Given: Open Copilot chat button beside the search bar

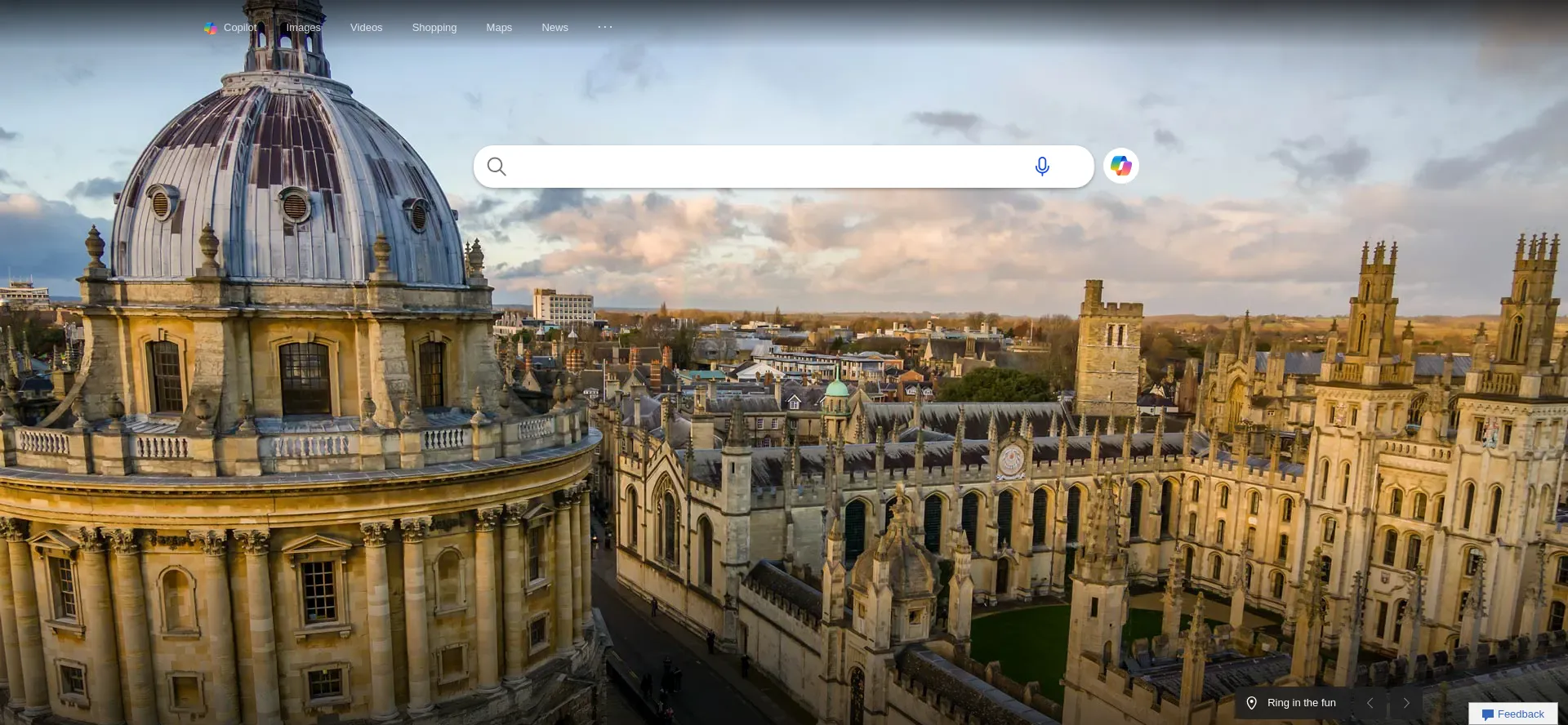Looking at the screenshot, I should [1121, 166].
